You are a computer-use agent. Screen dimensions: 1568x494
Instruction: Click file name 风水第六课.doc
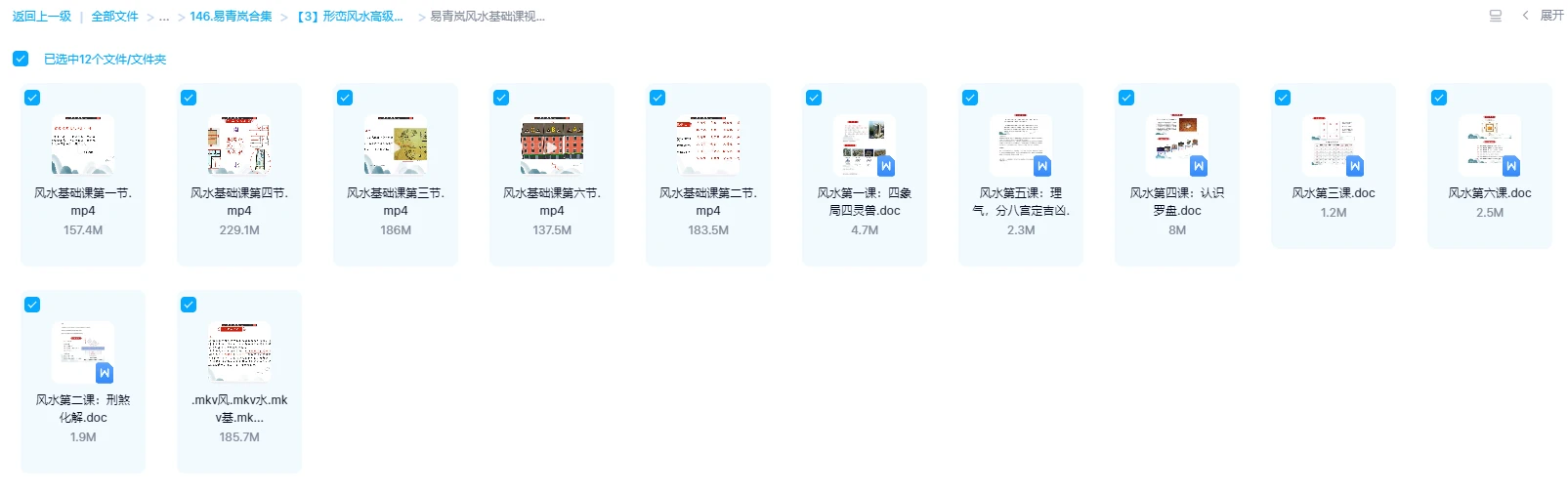click(1490, 193)
